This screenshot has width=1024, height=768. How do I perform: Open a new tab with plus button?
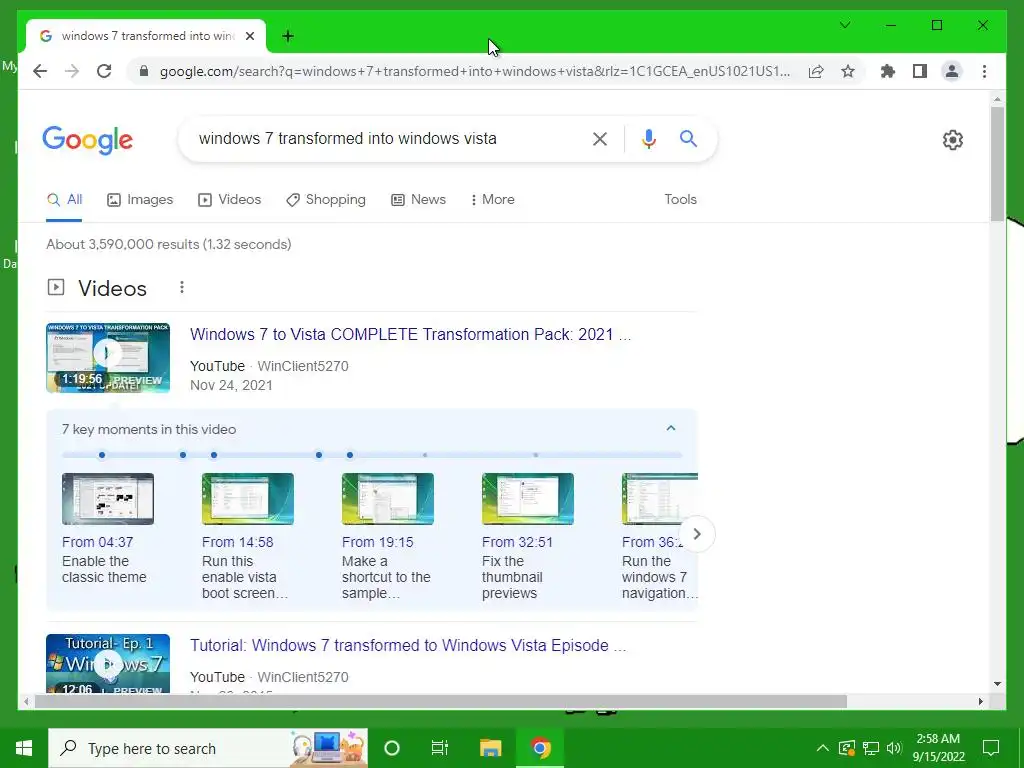click(x=288, y=36)
